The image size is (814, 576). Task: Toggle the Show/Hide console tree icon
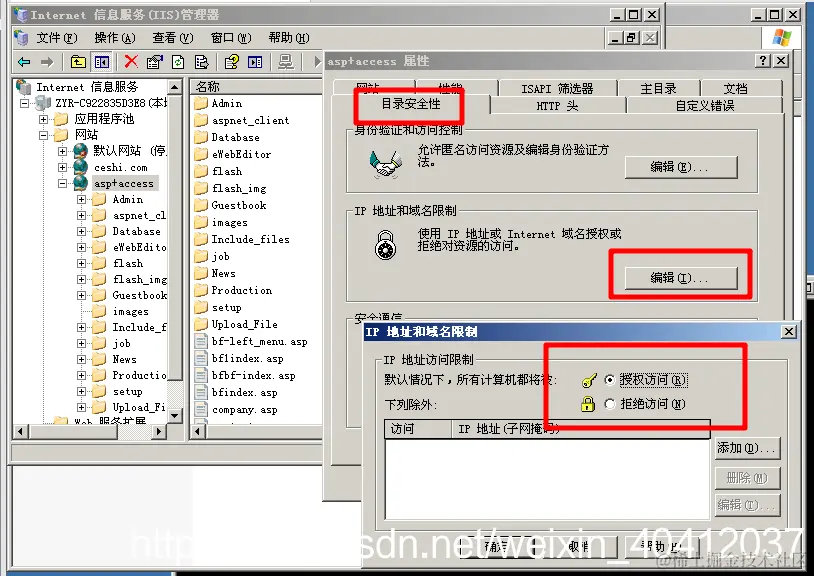pos(101,62)
